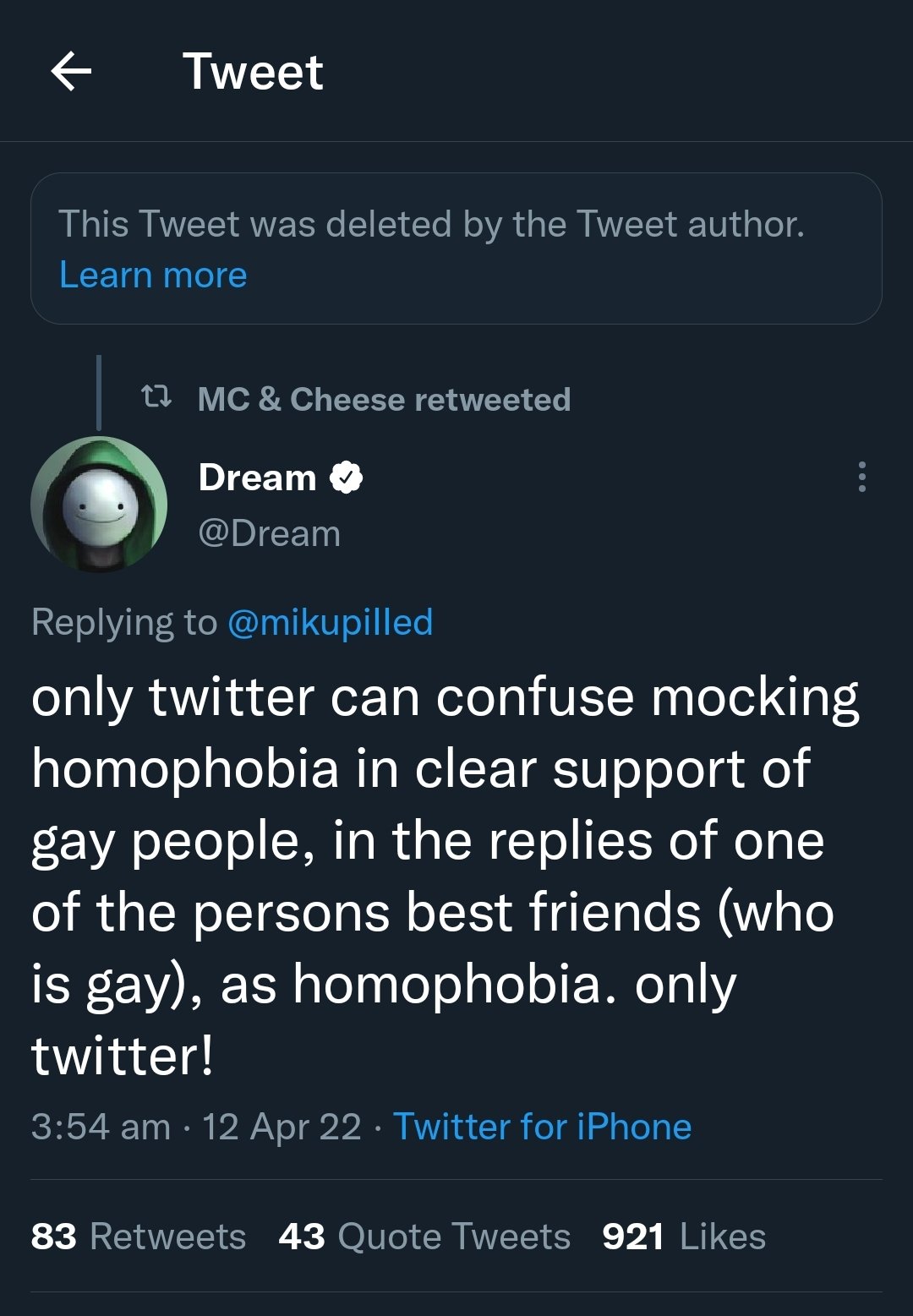This screenshot has height=1316, width=913.
Task: Open the @mikupilled profile link
Action: (x=330, y=622)
